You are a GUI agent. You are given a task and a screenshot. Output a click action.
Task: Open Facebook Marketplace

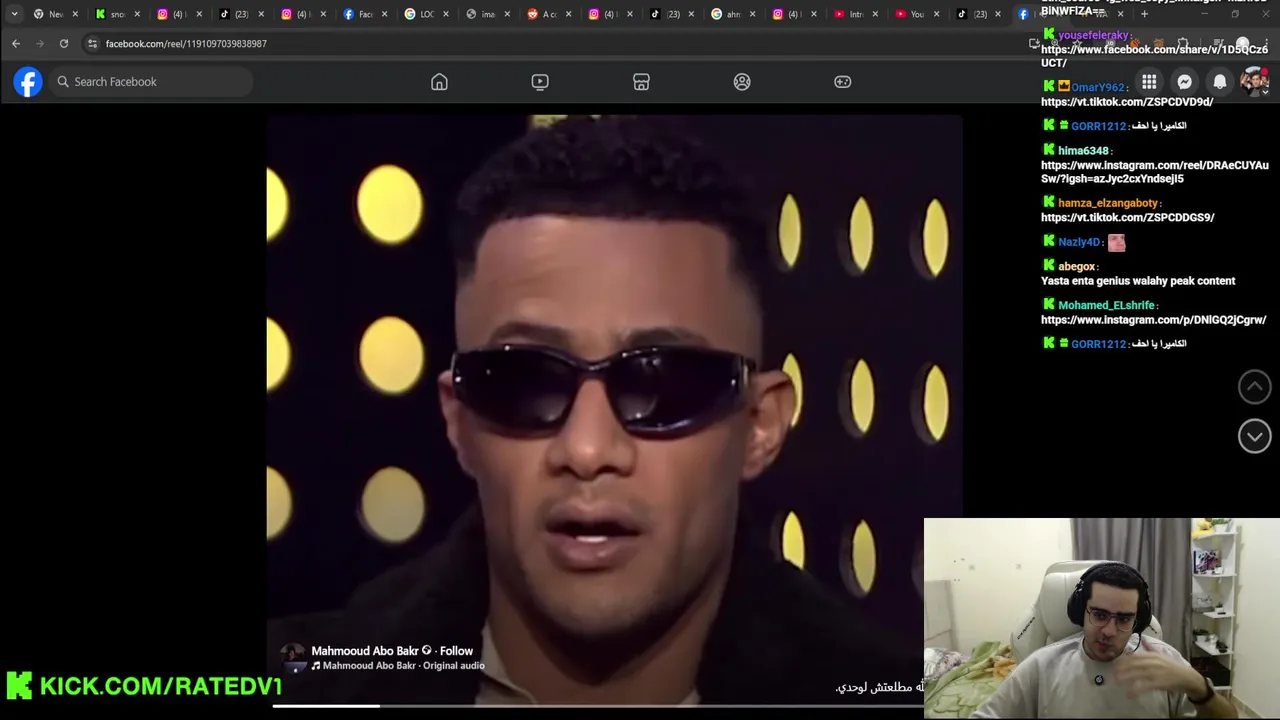[641, 82]
